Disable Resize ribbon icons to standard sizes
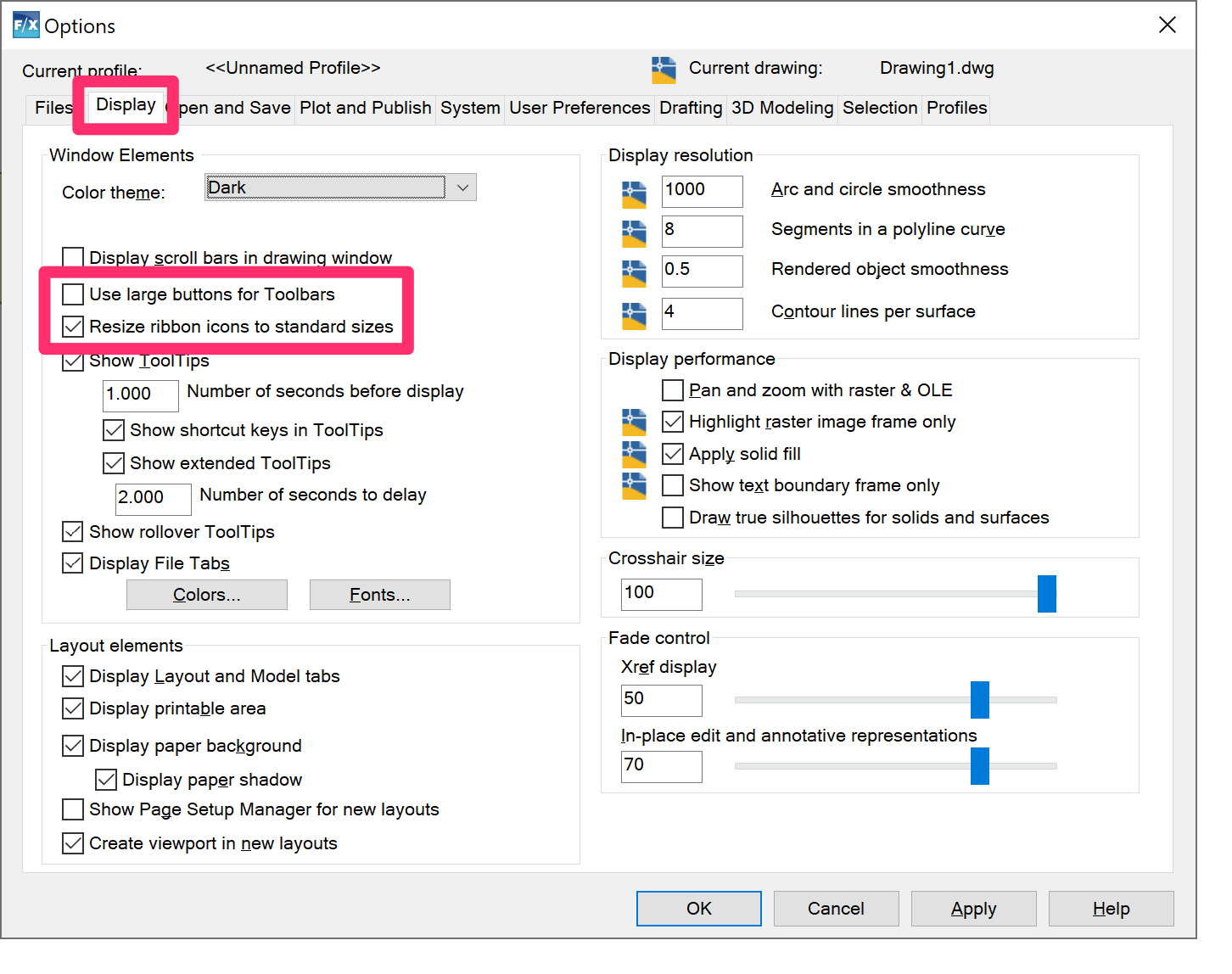 (x=73, y=327)
